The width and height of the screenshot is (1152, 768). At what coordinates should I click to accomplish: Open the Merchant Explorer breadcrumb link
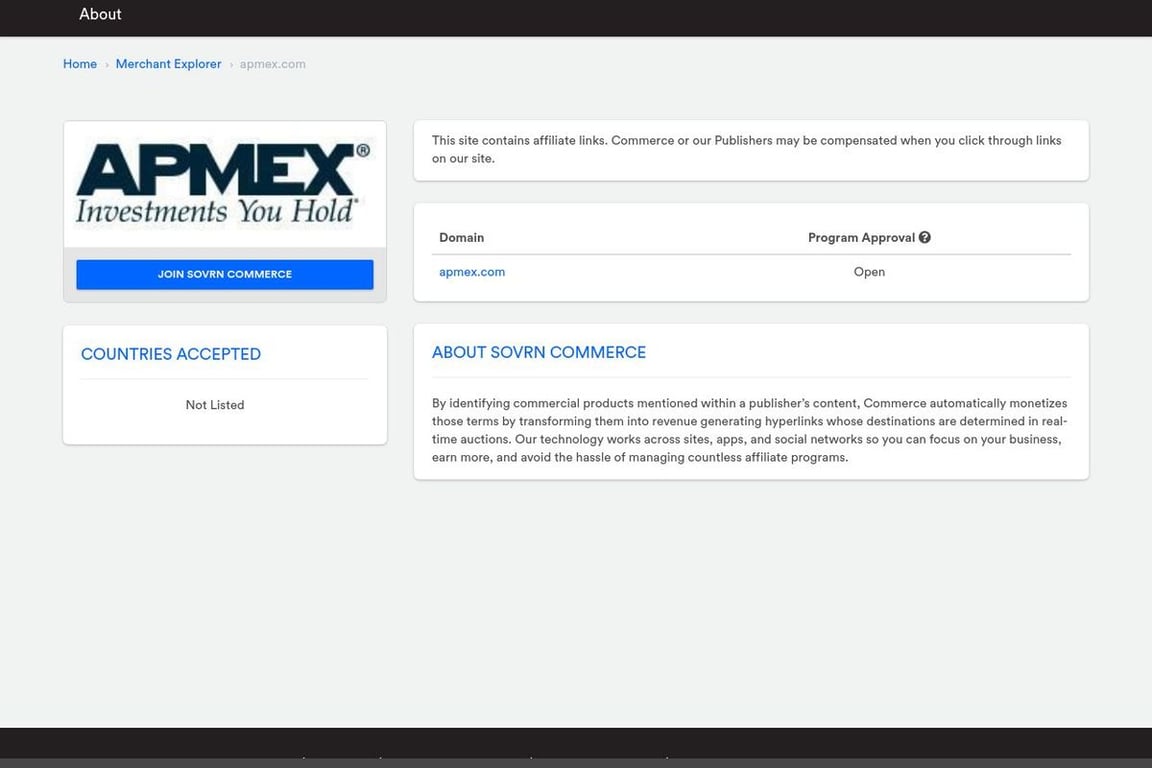click(168, 64)
